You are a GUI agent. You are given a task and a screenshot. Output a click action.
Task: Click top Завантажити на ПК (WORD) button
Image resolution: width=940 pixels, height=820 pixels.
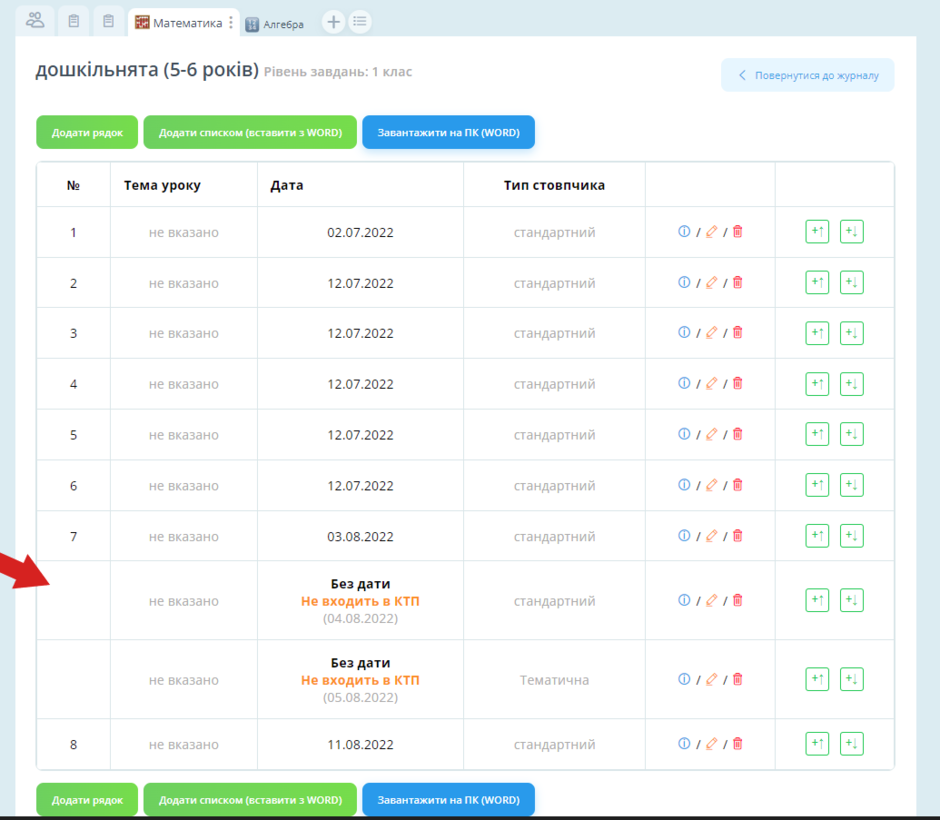coord(448,132)
